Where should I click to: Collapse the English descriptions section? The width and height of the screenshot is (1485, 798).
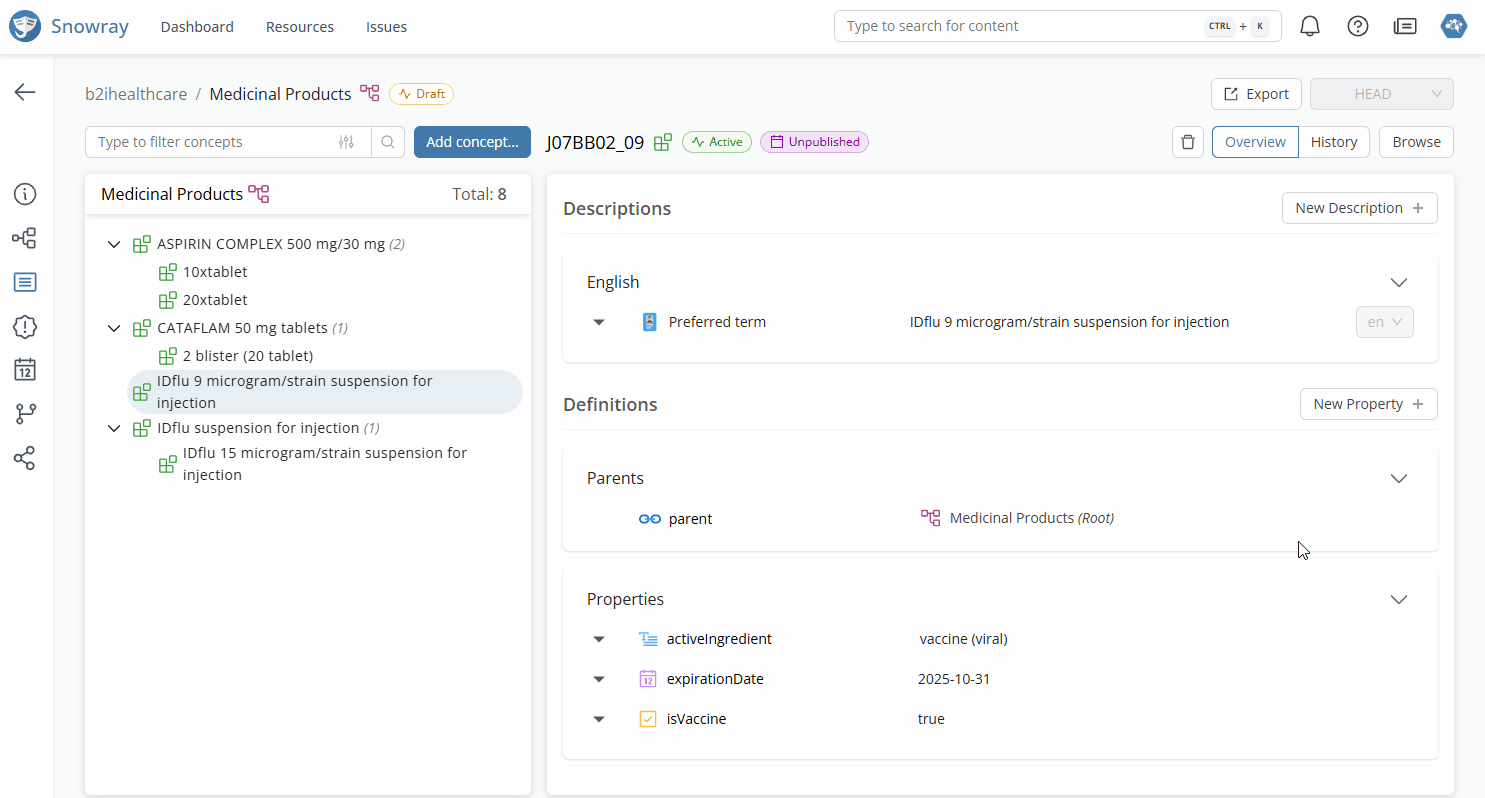1398,282
